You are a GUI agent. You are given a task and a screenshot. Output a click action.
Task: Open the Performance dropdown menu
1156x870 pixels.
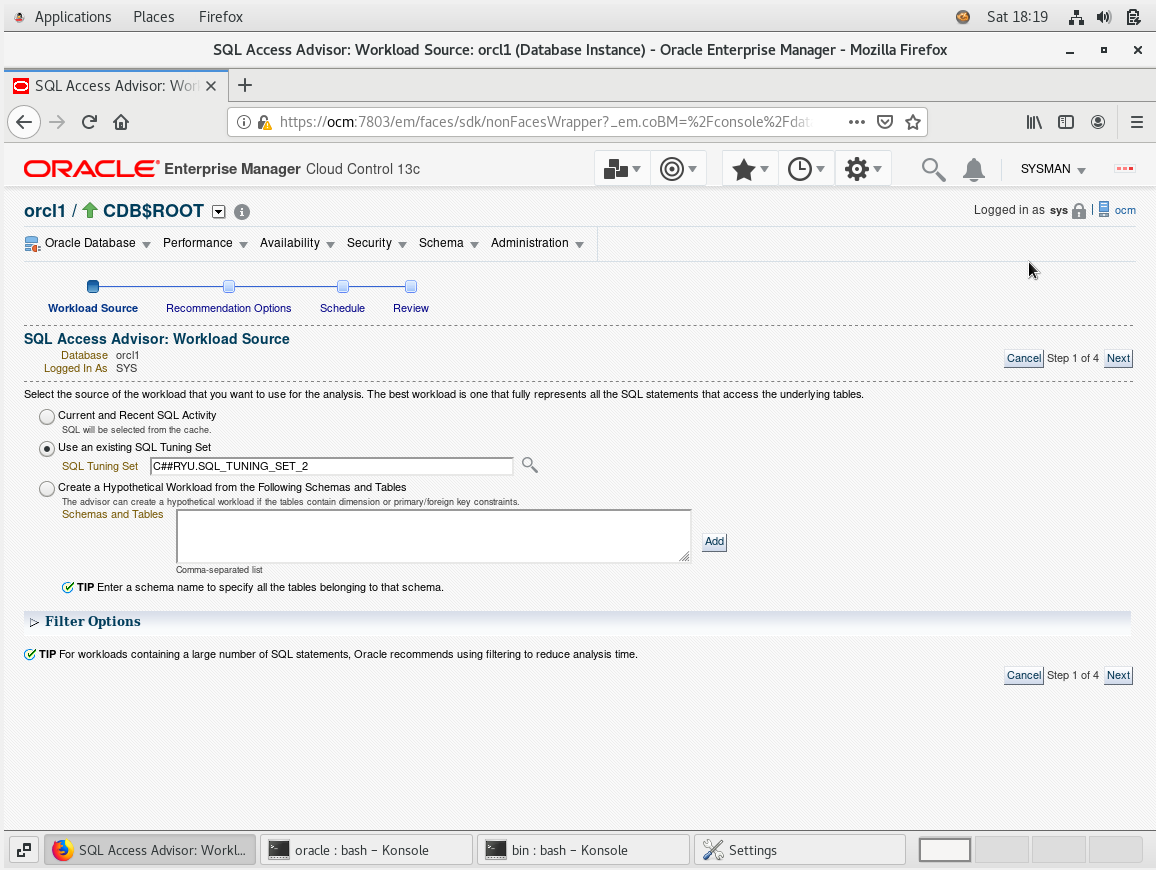[205, 243]
